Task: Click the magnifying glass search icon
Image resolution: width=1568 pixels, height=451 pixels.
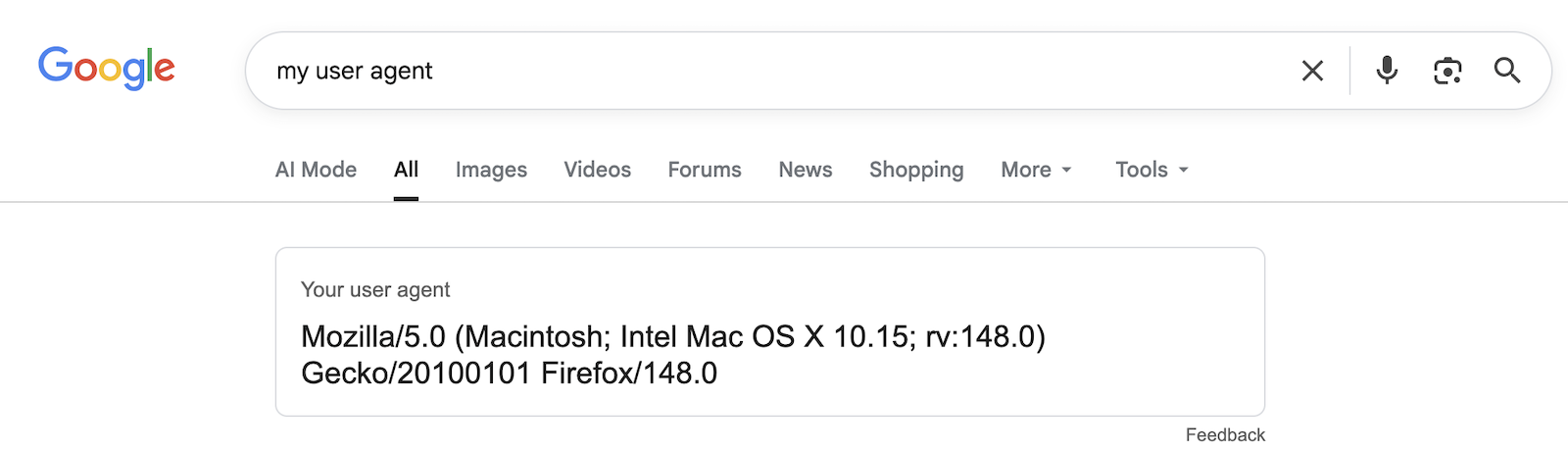Action: coord(1507,71)
